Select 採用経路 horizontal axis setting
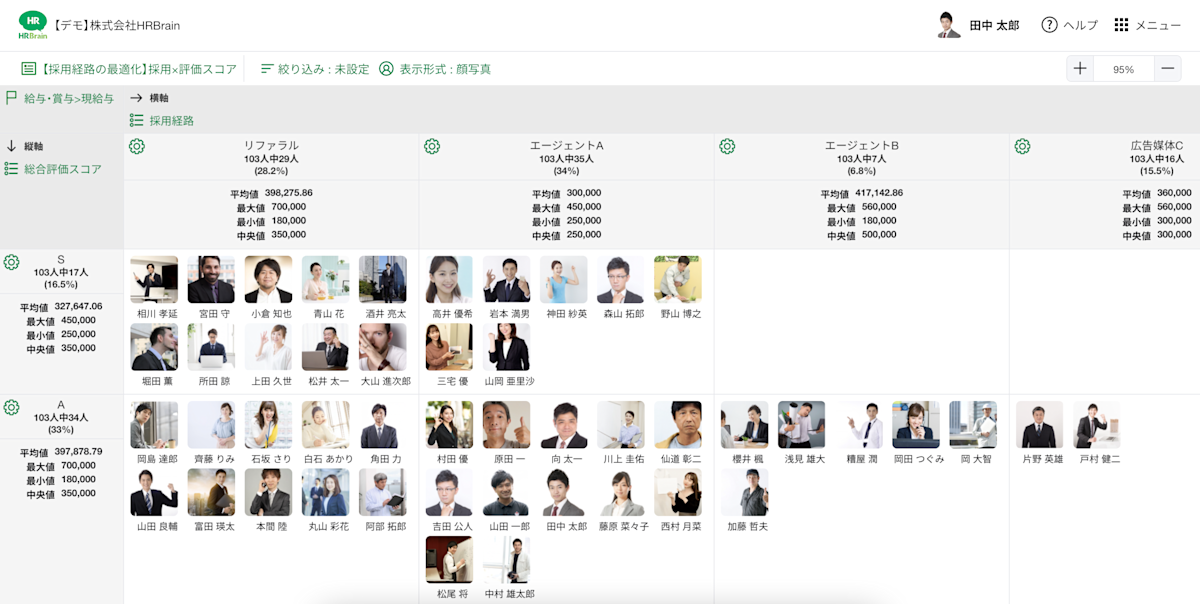Image resolution: width=1200 pixels, height=604 pixels. [x=162, y=120]
